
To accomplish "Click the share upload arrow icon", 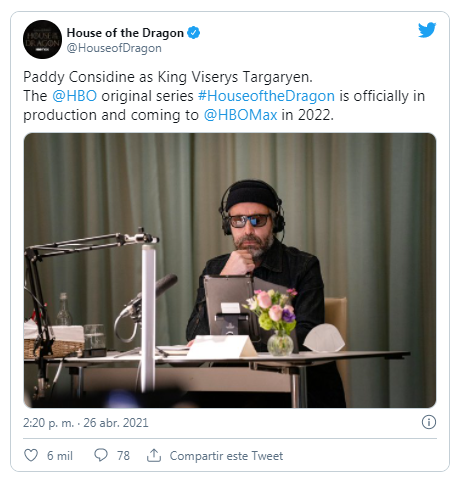I will tap(154, 455).
